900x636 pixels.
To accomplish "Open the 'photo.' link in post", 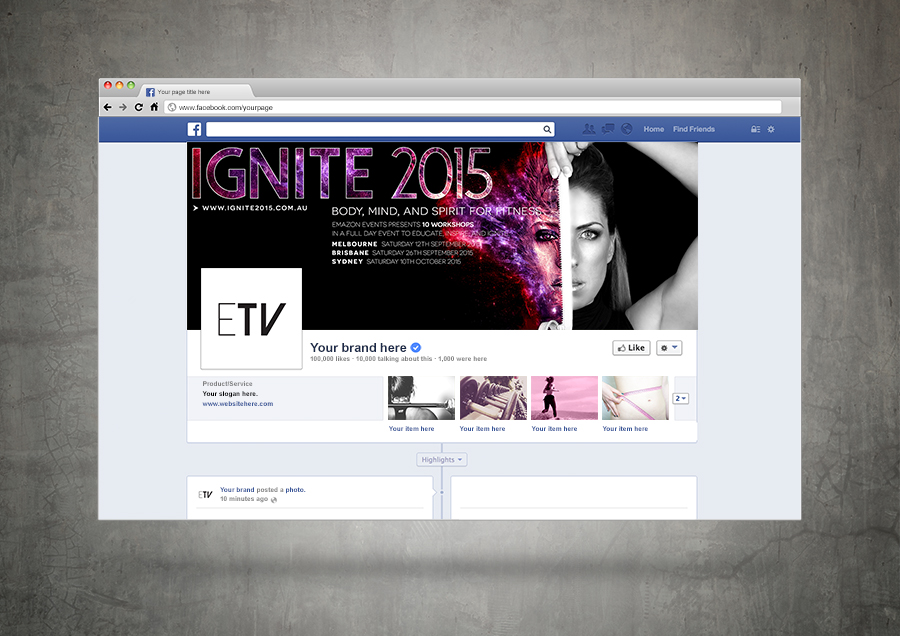I will click(296, 490).
